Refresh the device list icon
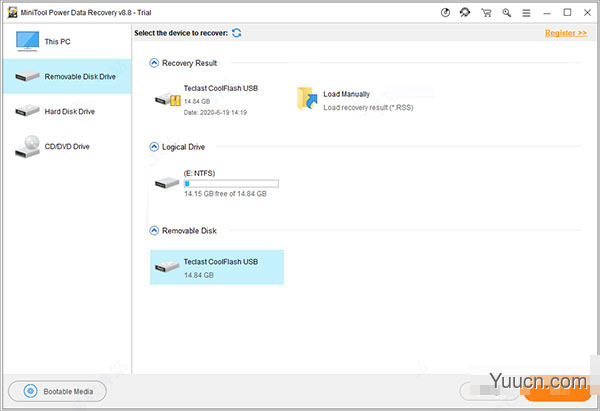This screenshot has height=411, width=600. [236, 33]
